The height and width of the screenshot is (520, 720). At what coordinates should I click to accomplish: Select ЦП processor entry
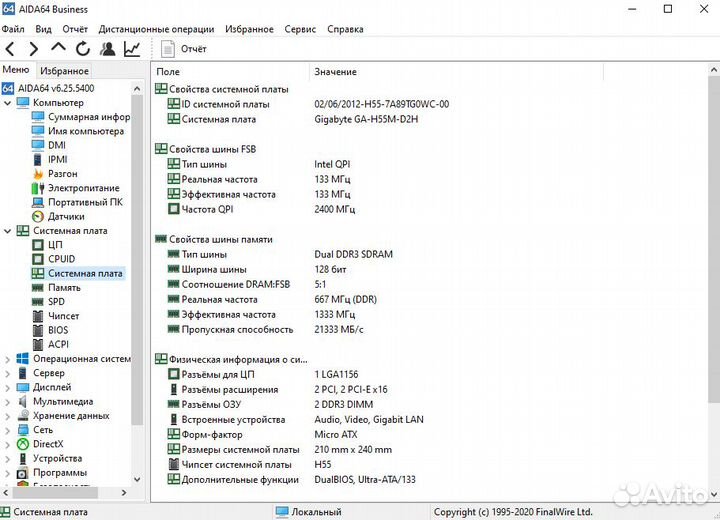47,245
